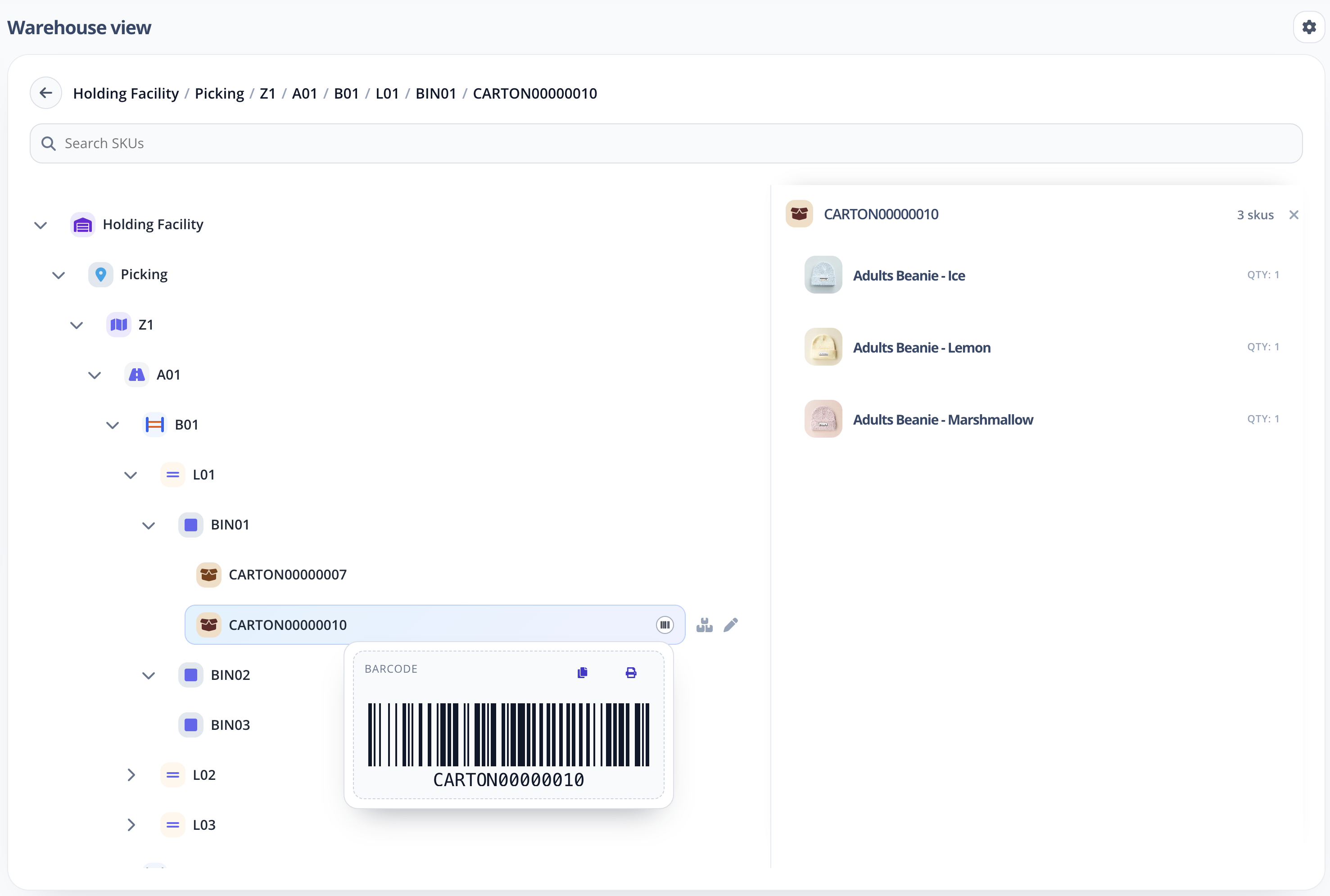
Task: Click the Picking location pin icon
Action: (100, 274)
